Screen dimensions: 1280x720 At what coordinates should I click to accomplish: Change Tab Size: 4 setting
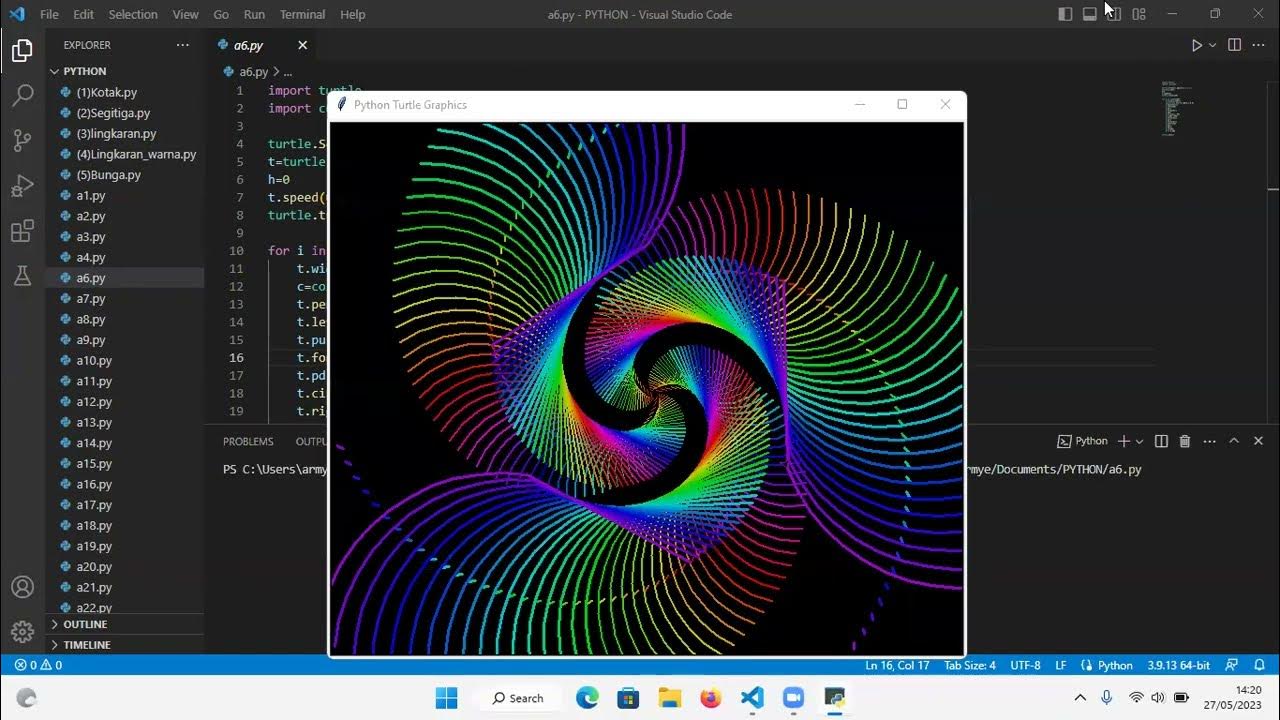point(970,665)
